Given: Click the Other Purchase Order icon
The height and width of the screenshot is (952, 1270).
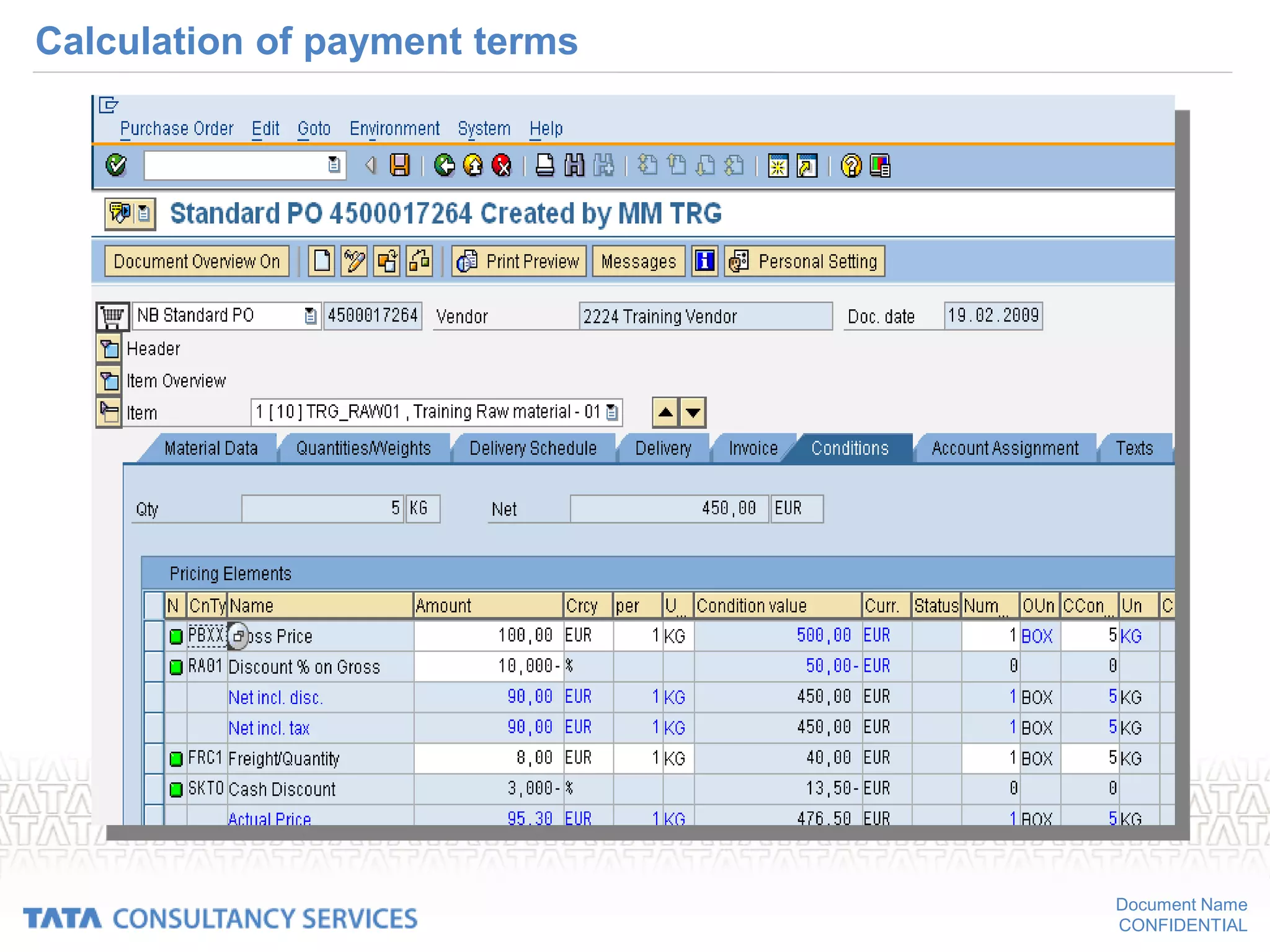Looking at the screenshot, I should tap(387, 261).
